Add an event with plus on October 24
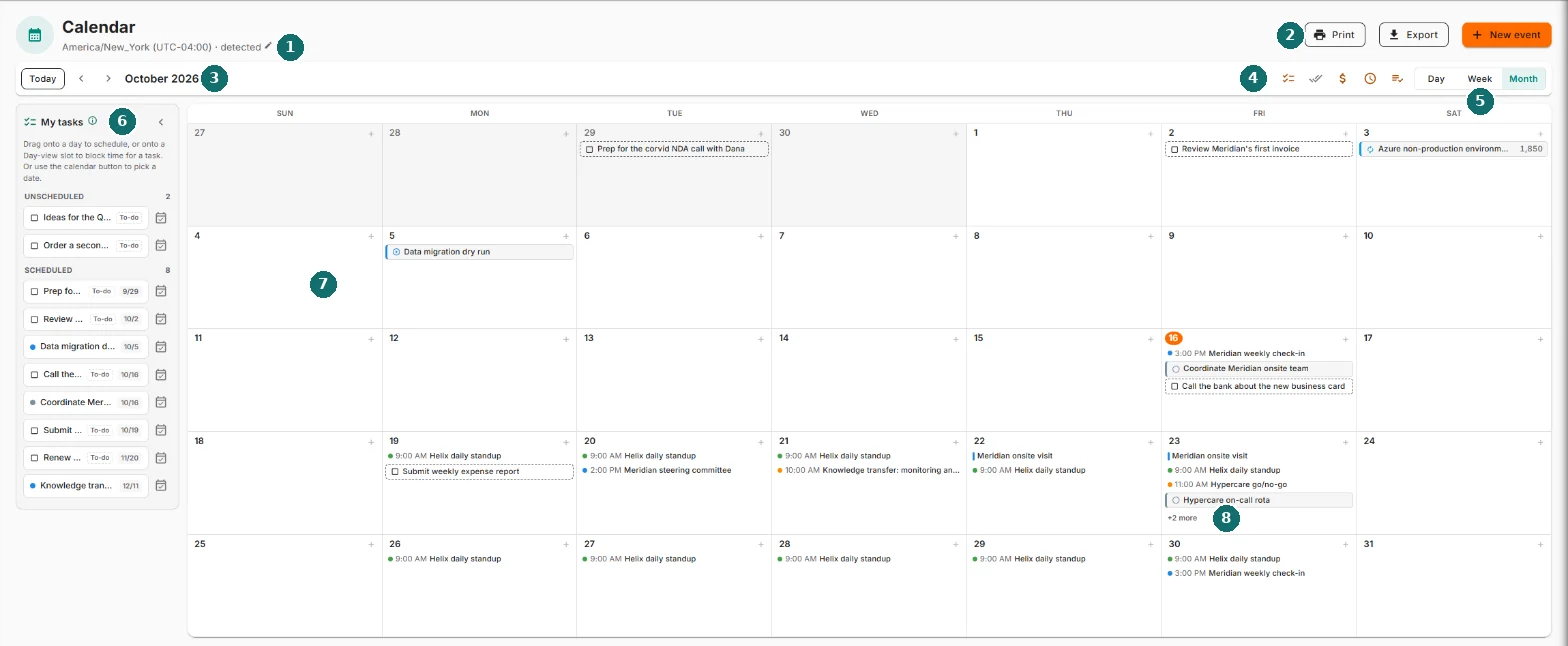Screen dimensions: 1568x646 coord(1541,441)
